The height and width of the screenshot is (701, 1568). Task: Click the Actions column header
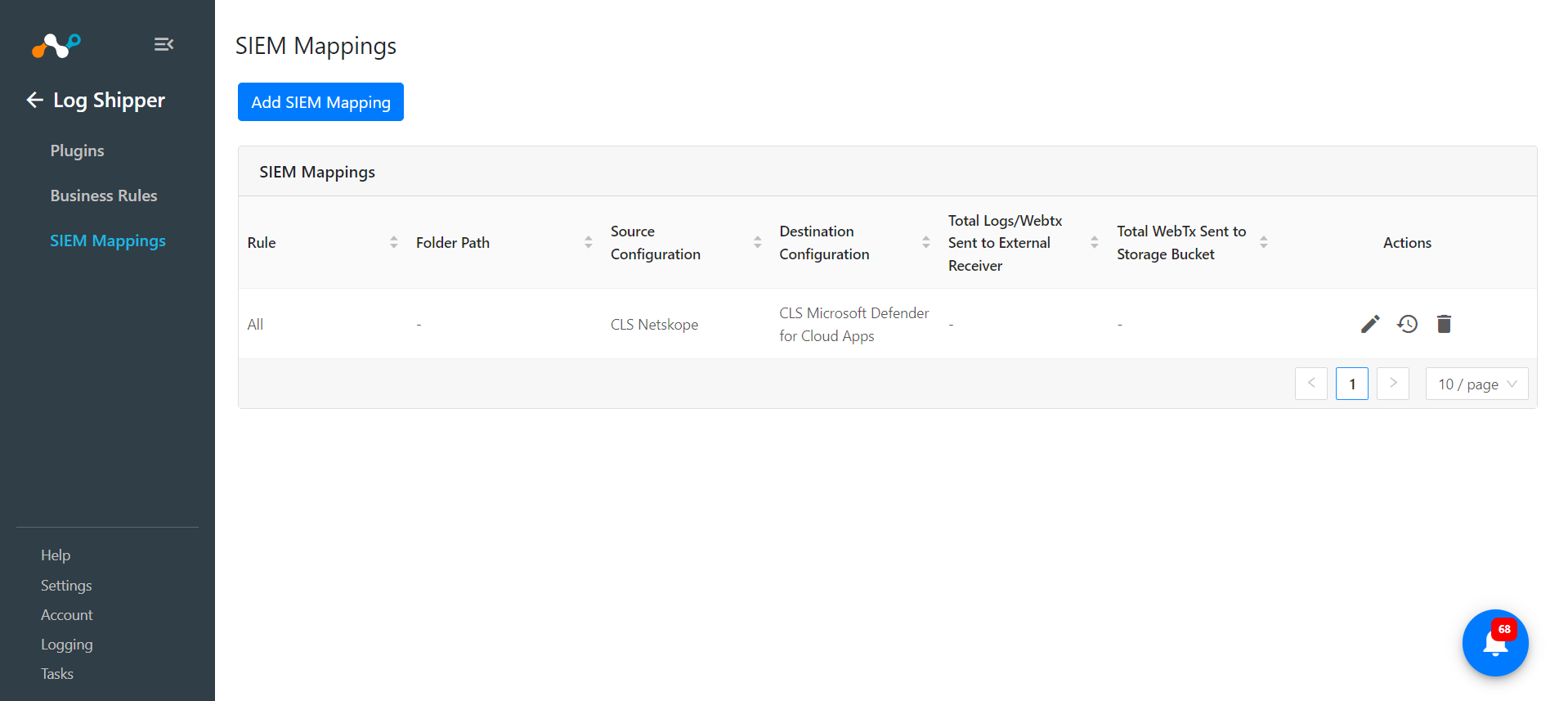[1407, 242]
